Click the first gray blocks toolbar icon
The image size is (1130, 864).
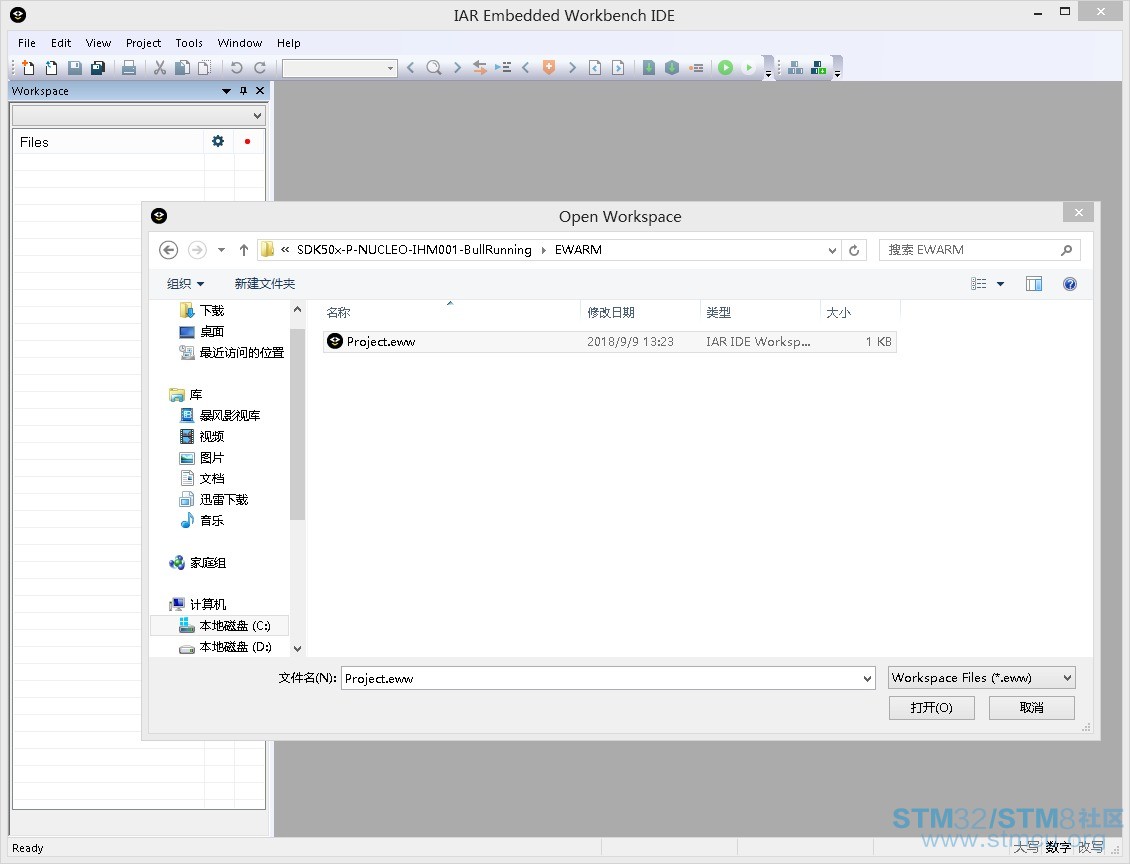[796, 68]
